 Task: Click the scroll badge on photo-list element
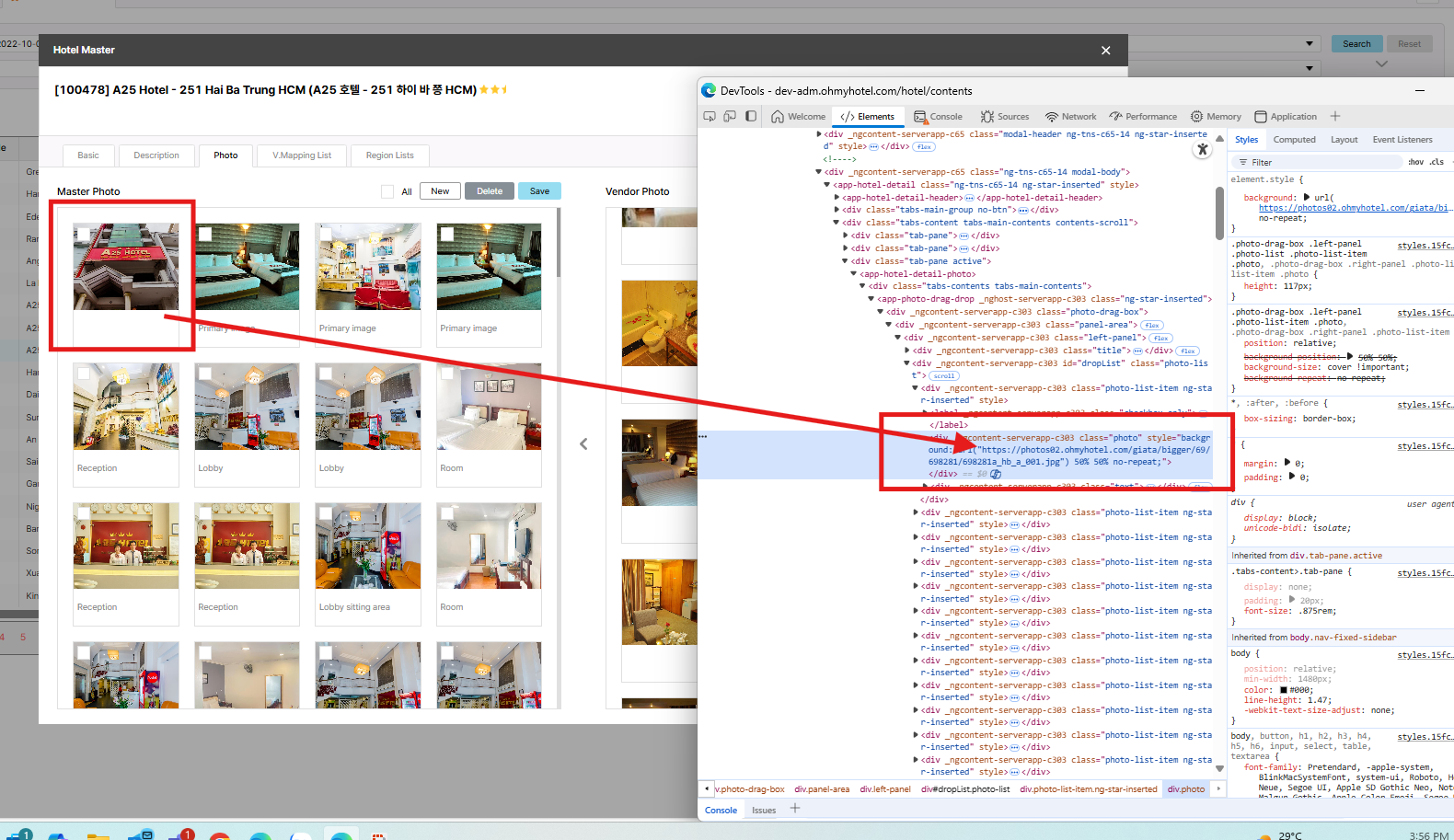tap(944, 375)
